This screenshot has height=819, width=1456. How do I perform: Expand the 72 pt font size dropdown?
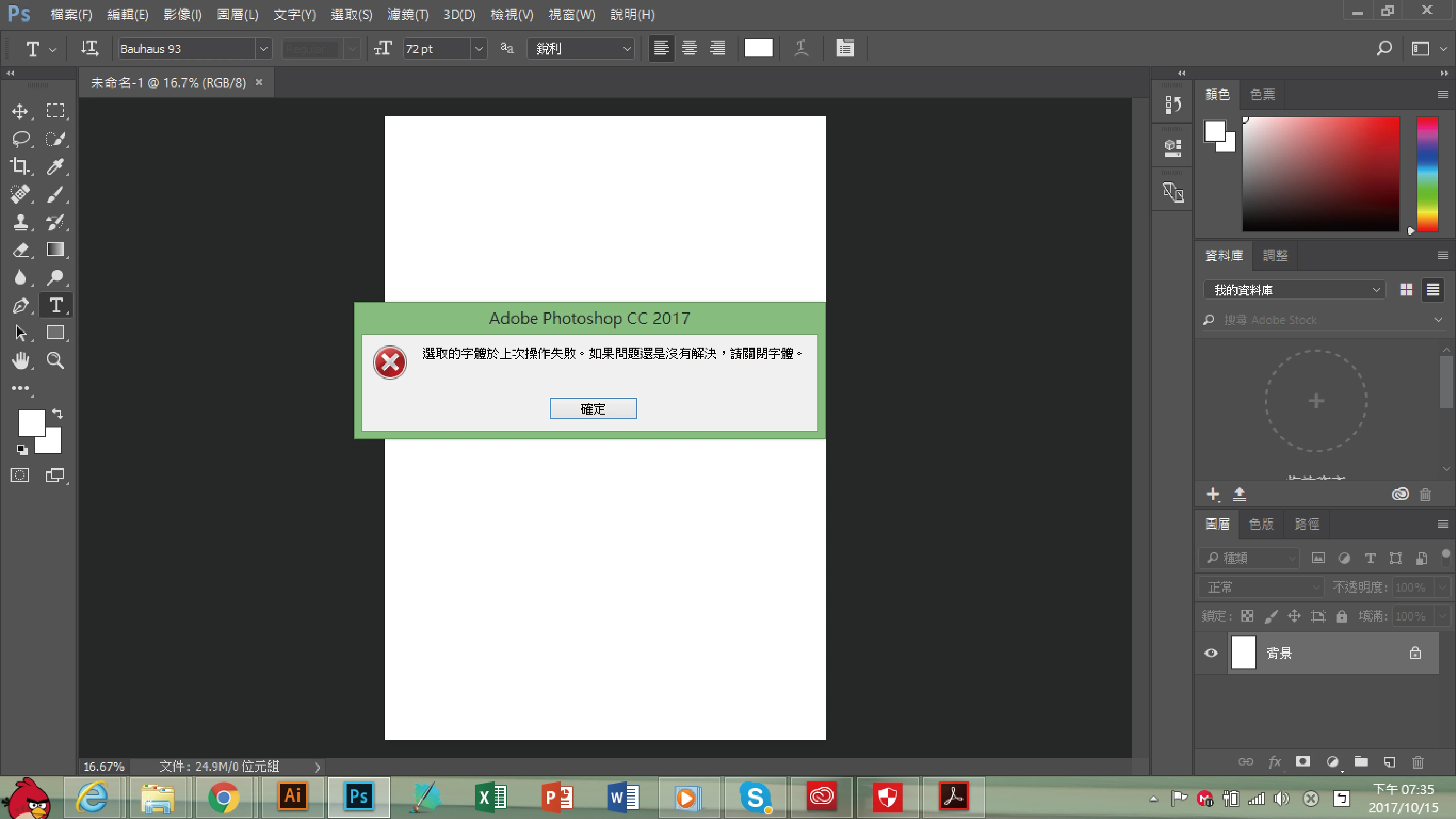pos(478,49)
